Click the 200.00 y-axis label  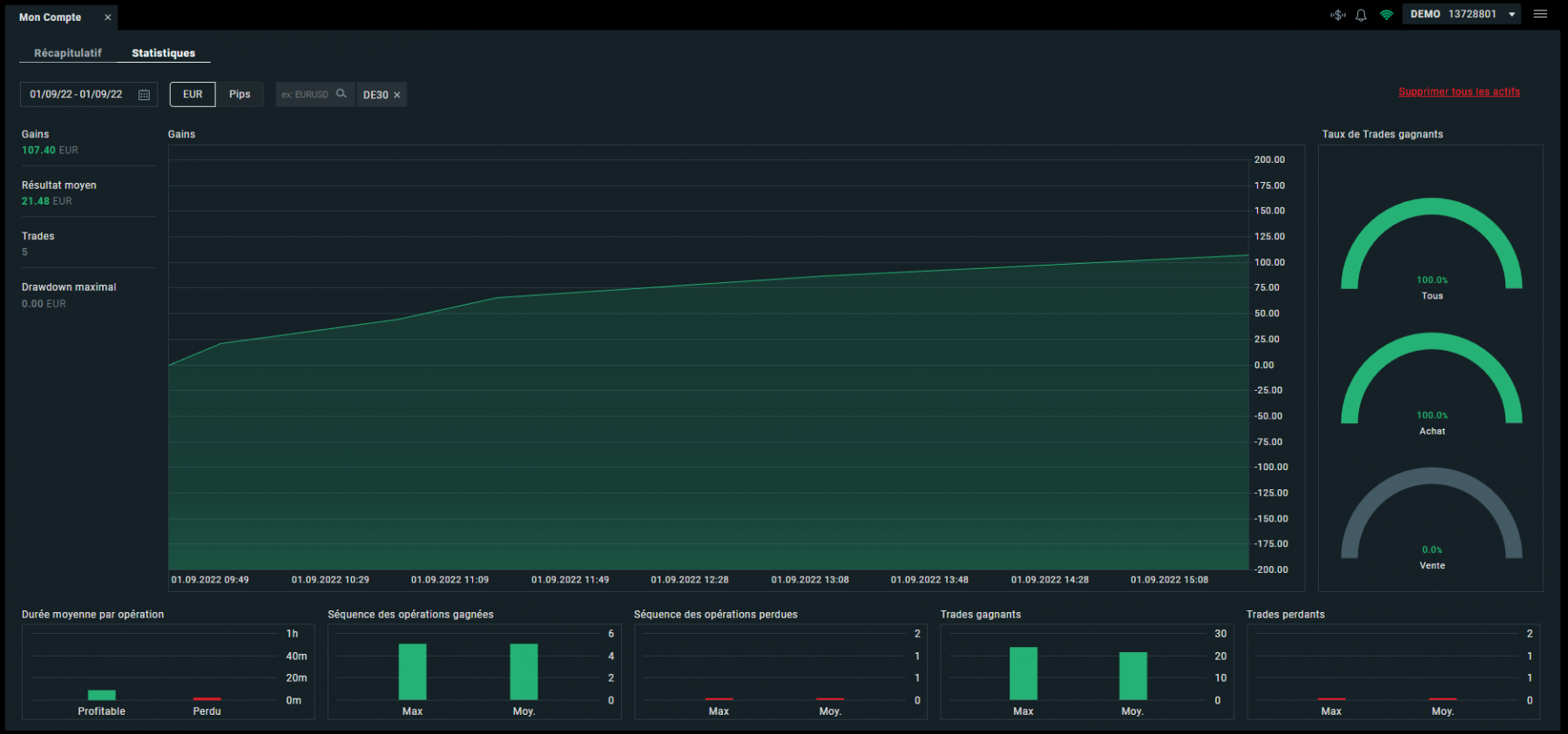point(1269,160)
